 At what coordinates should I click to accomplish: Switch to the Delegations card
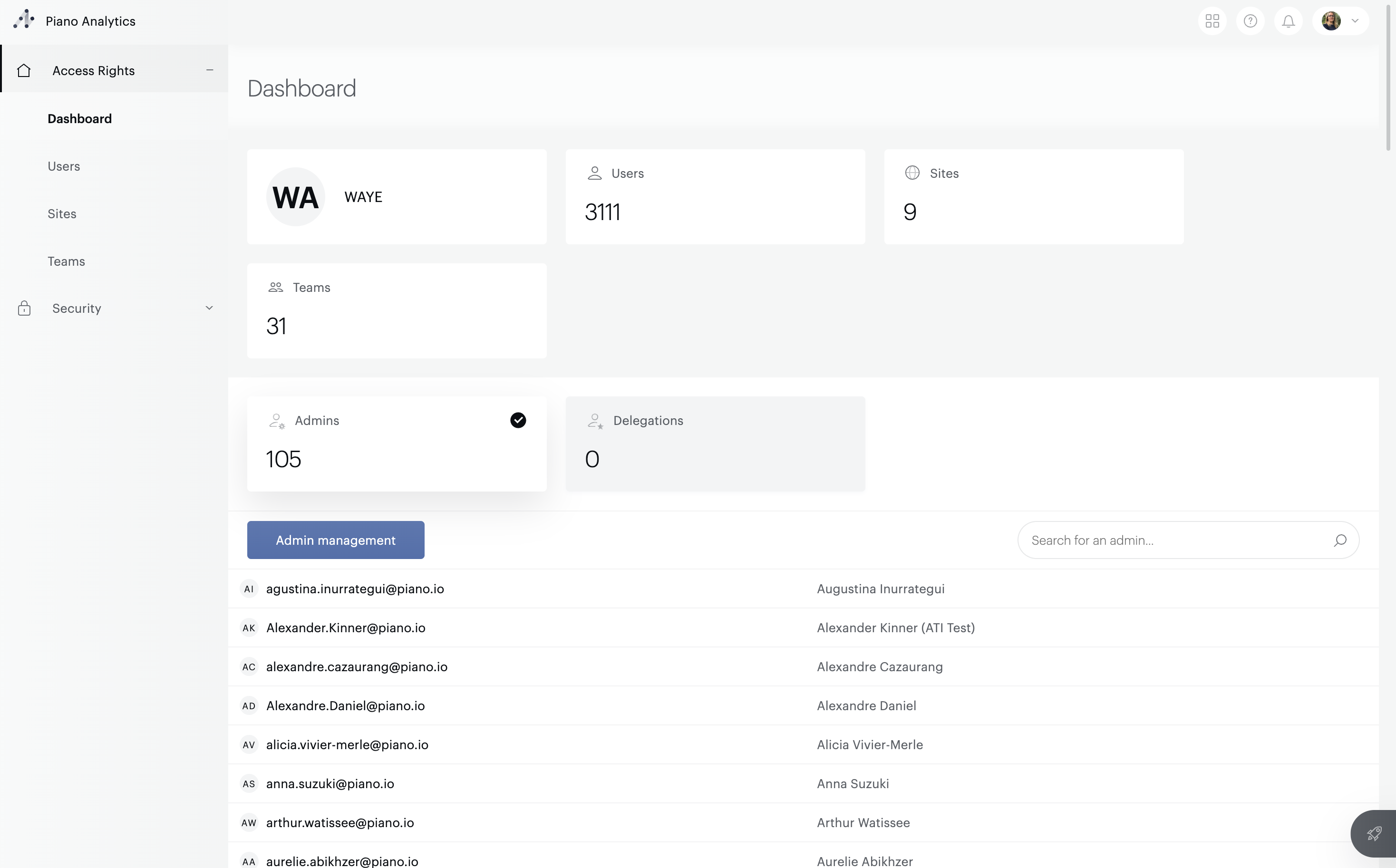(x=715, y=443)
